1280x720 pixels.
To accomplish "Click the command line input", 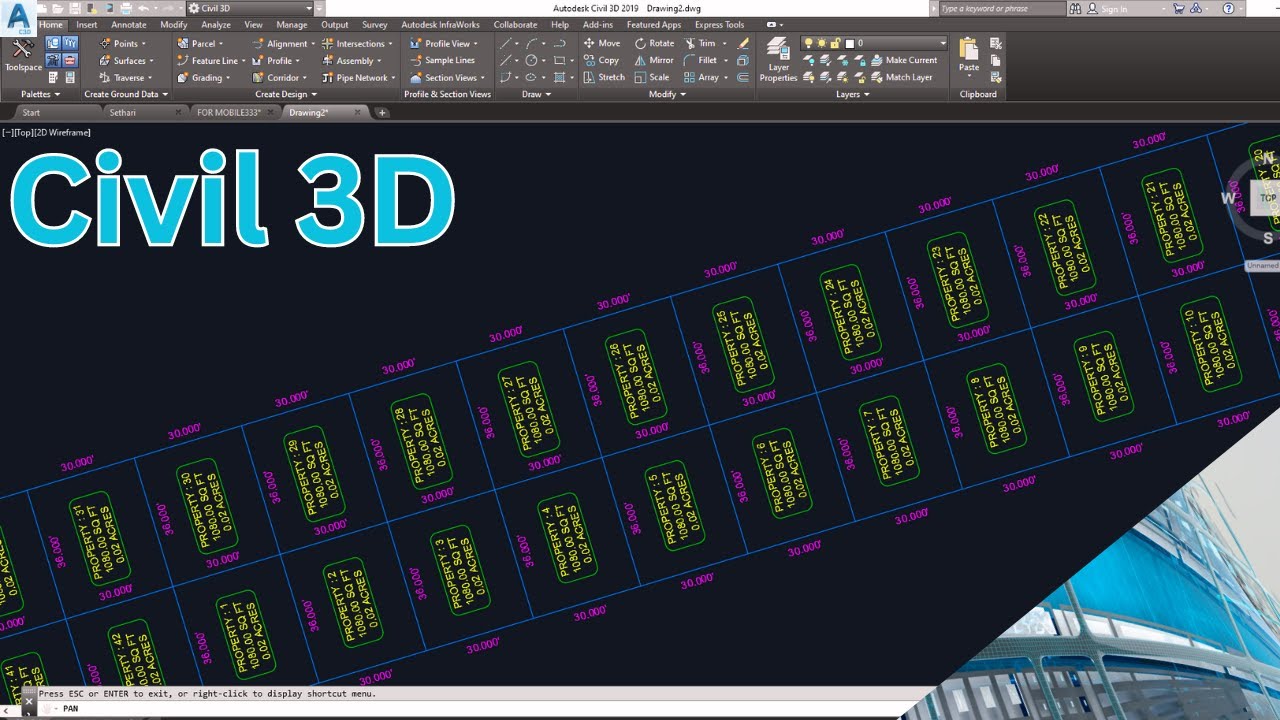I will tap(480, 708).
